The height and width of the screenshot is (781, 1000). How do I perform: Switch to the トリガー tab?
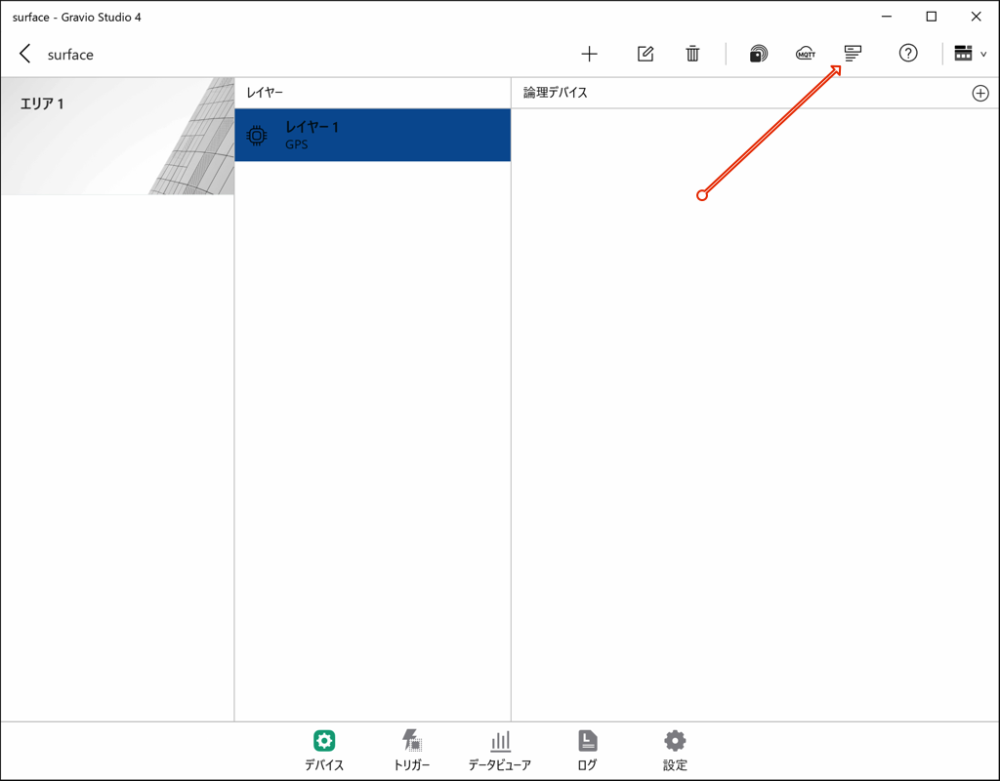coord(412,750)
